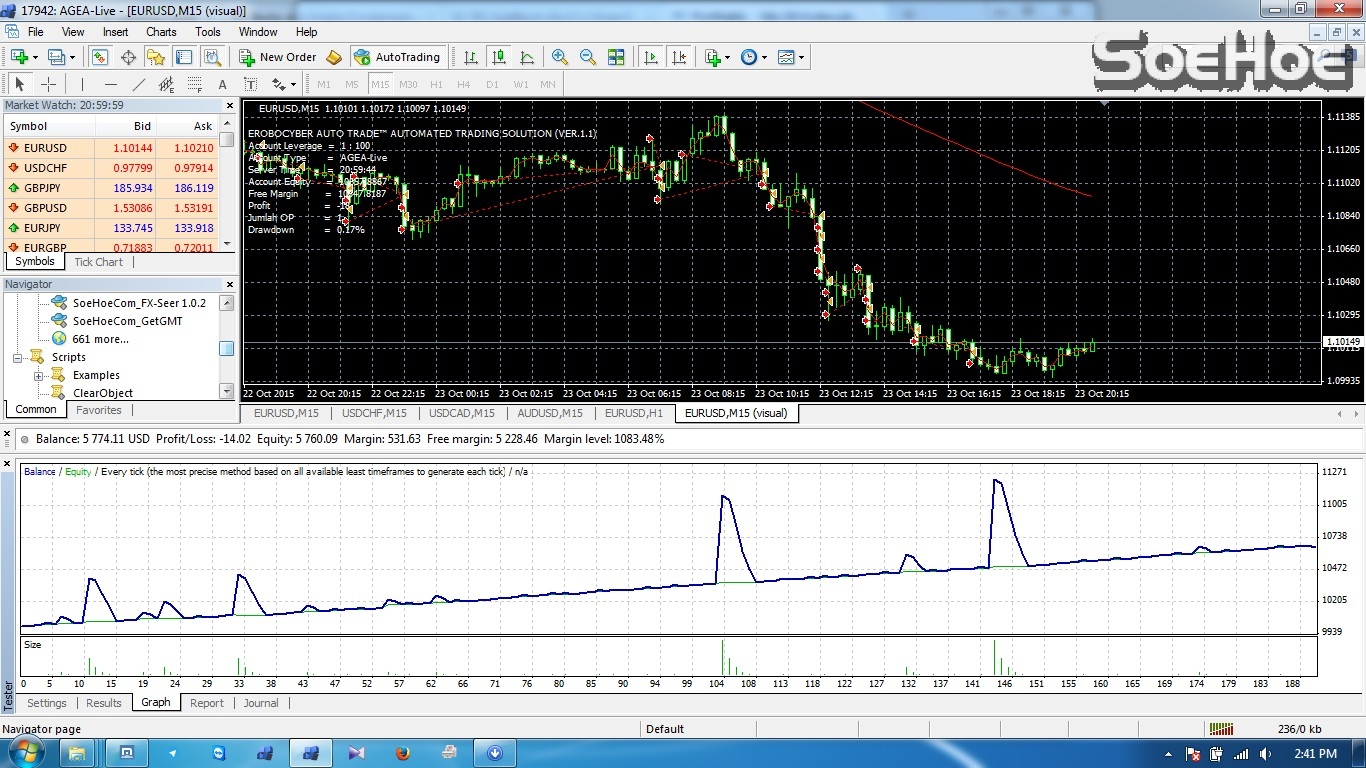The width and height of the screenshot is (1366, 768).
Task: Select EURJPY in Market Watch
Action: [42, 227]
